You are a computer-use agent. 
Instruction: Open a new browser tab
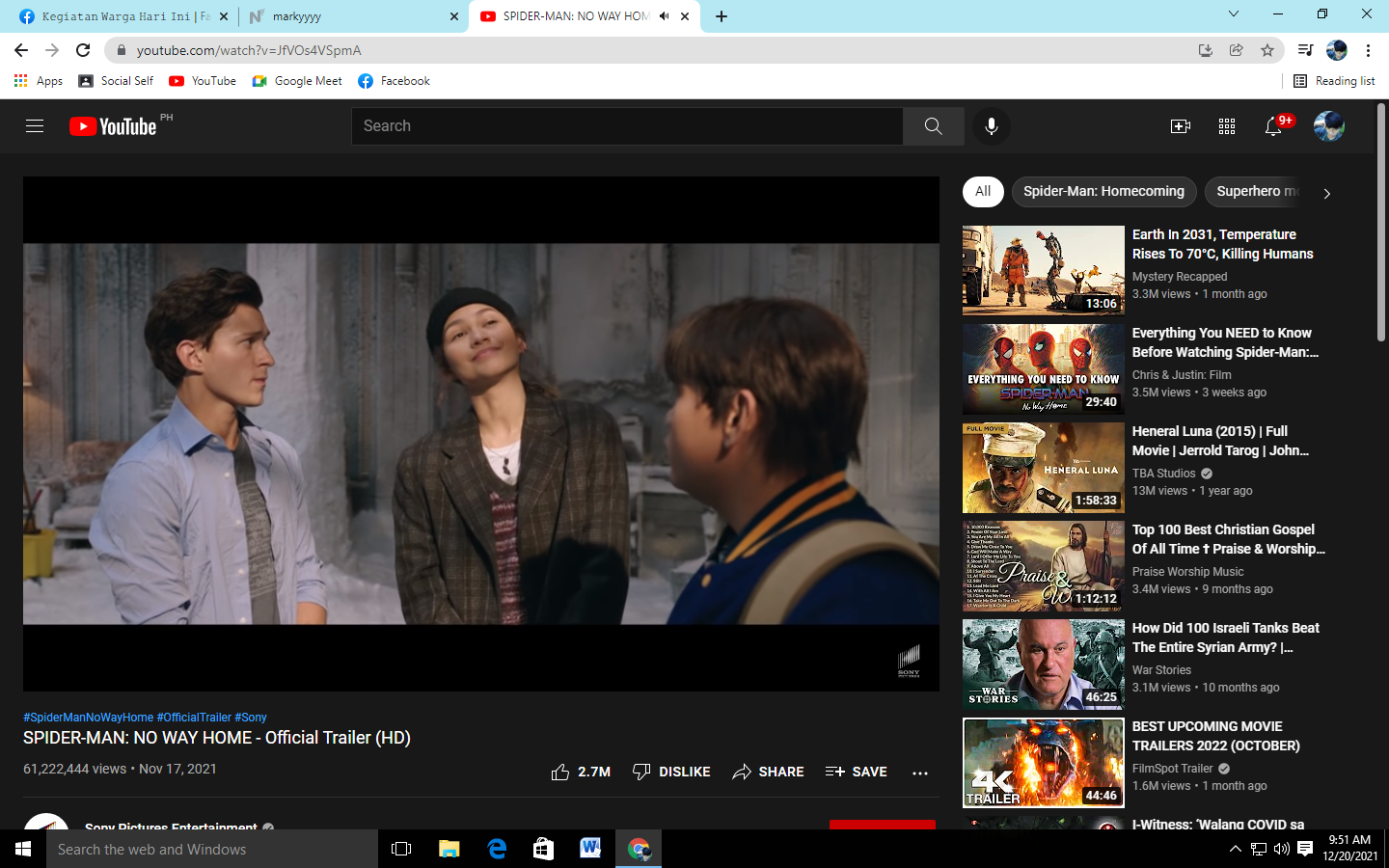click(x=722, y=16)
